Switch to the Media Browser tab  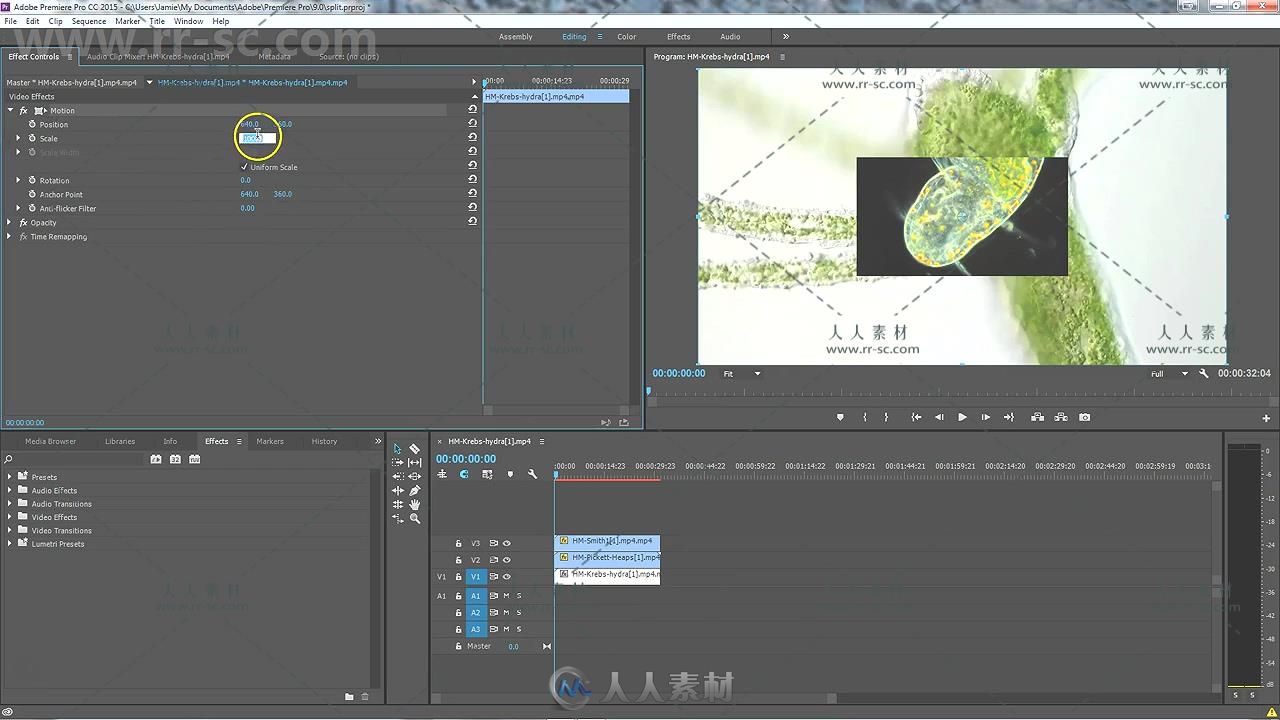50,441
